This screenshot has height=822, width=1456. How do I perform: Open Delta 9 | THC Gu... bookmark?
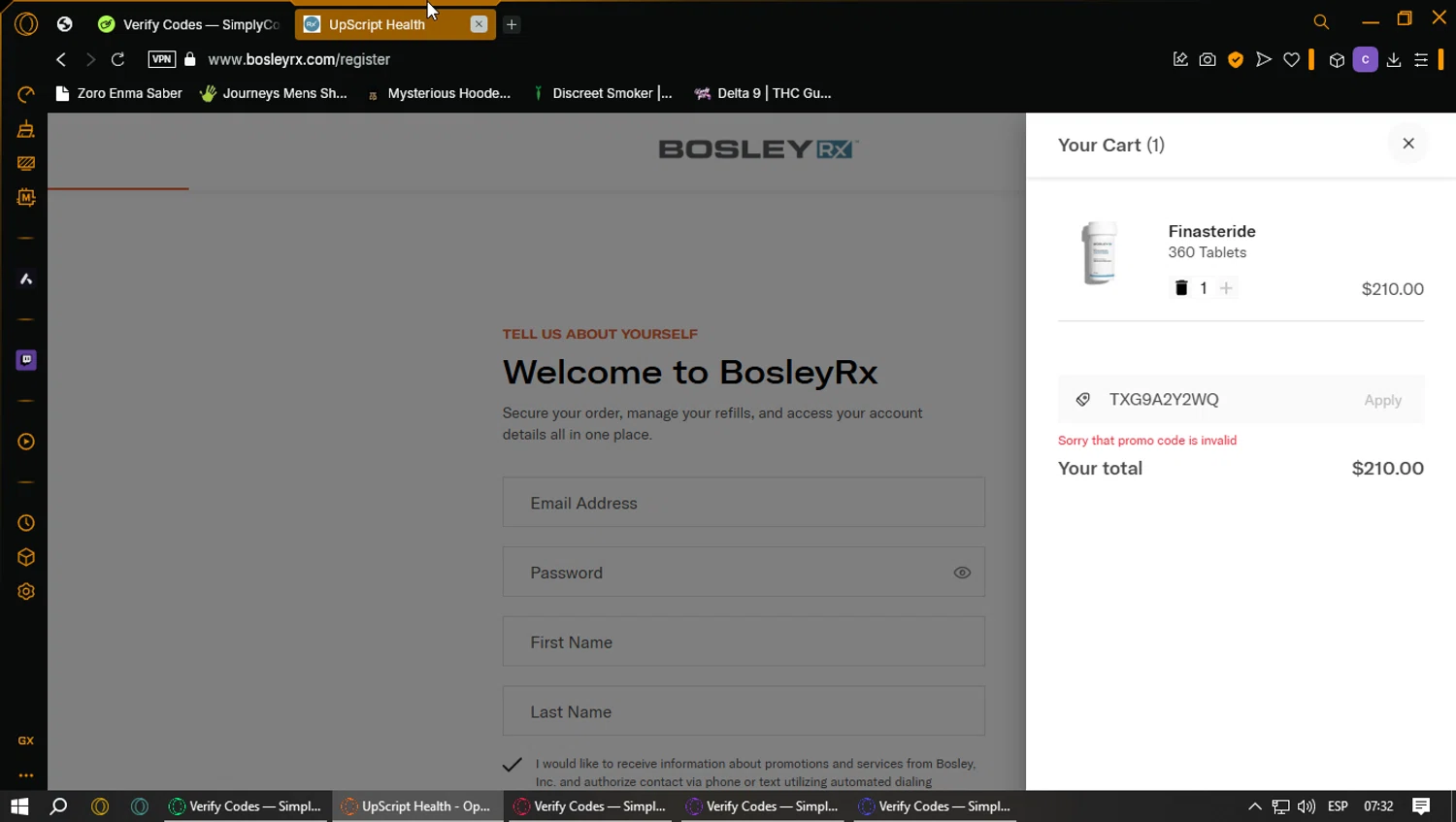[763, 93]
